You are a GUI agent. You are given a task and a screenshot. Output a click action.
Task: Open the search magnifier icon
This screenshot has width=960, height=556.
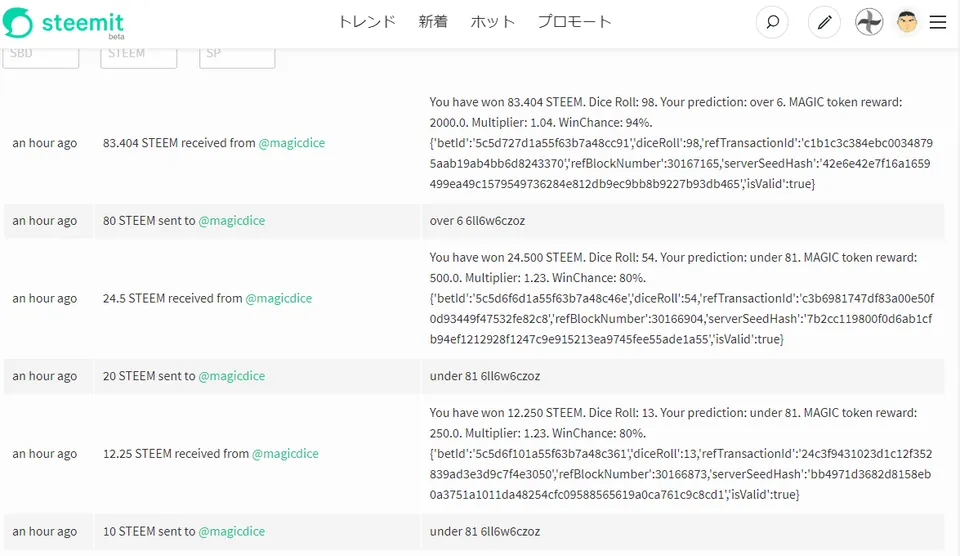tap(773, 23)
